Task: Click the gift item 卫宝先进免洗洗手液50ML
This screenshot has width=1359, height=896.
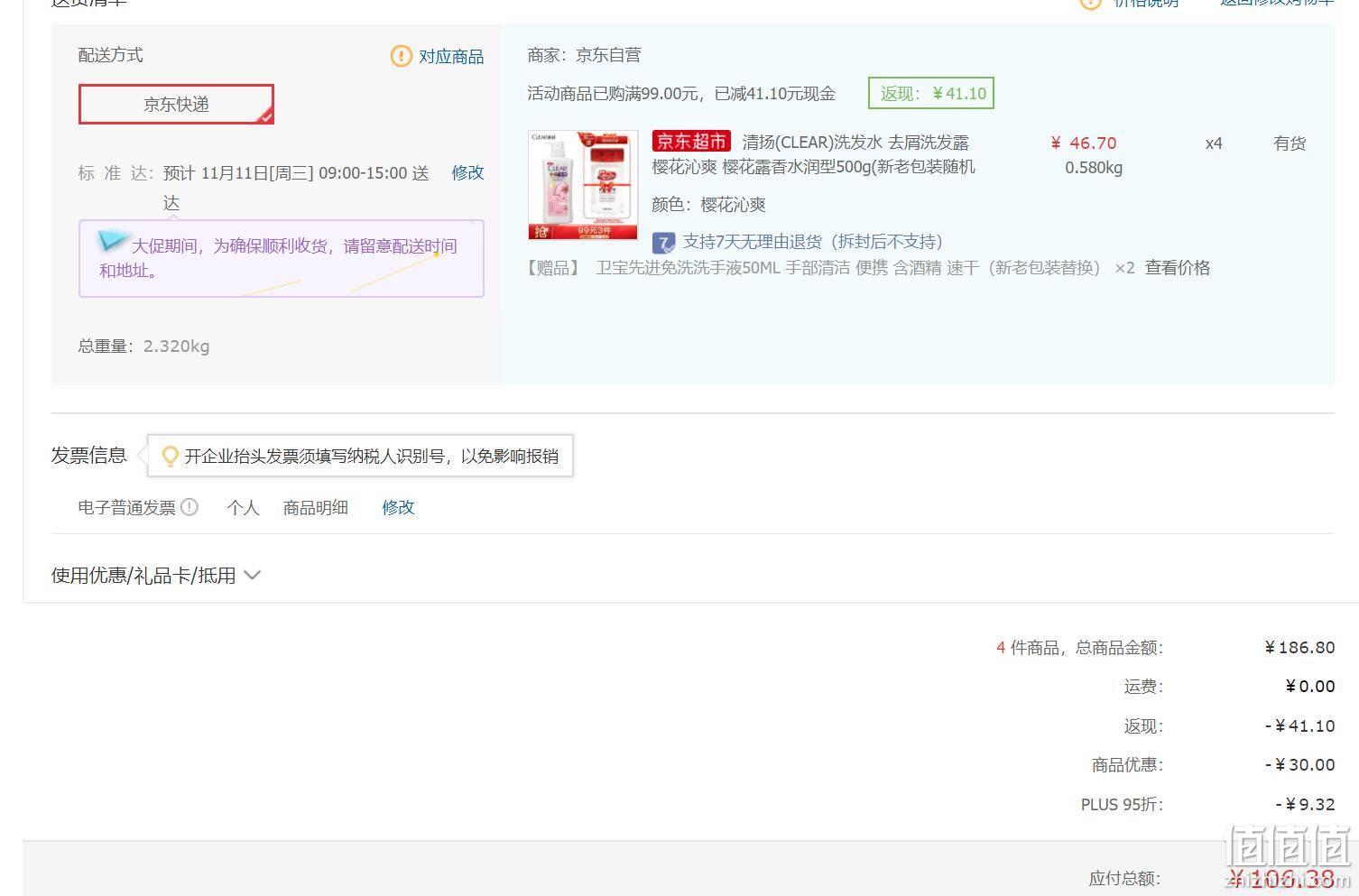Action: coord(848,268)
